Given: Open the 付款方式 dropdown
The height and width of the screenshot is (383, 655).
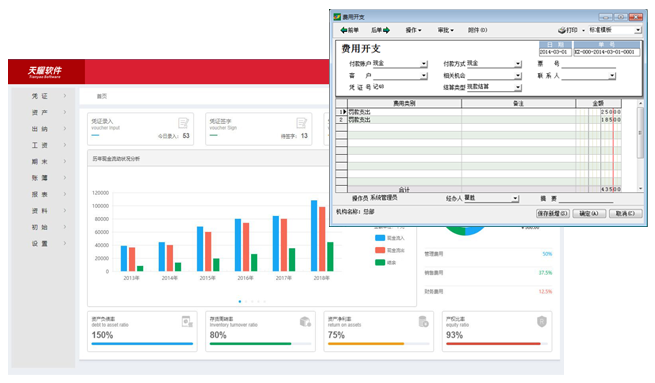Looking at the screenshot, I should pyautogui.click(x=518, y=64).
